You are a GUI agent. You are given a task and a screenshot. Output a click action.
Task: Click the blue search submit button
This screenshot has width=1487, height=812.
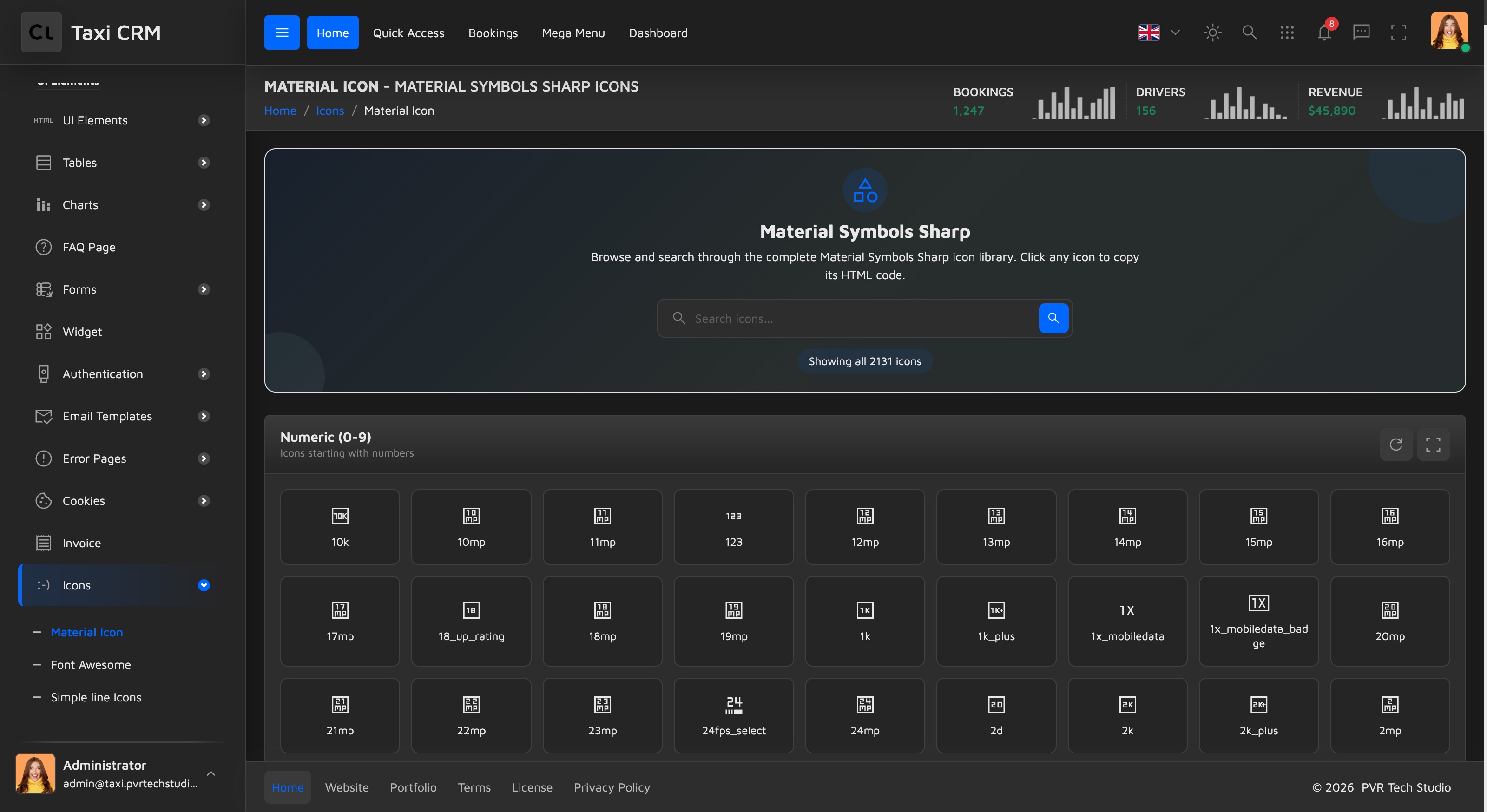pyautogui.click(x=1053, y=318)
